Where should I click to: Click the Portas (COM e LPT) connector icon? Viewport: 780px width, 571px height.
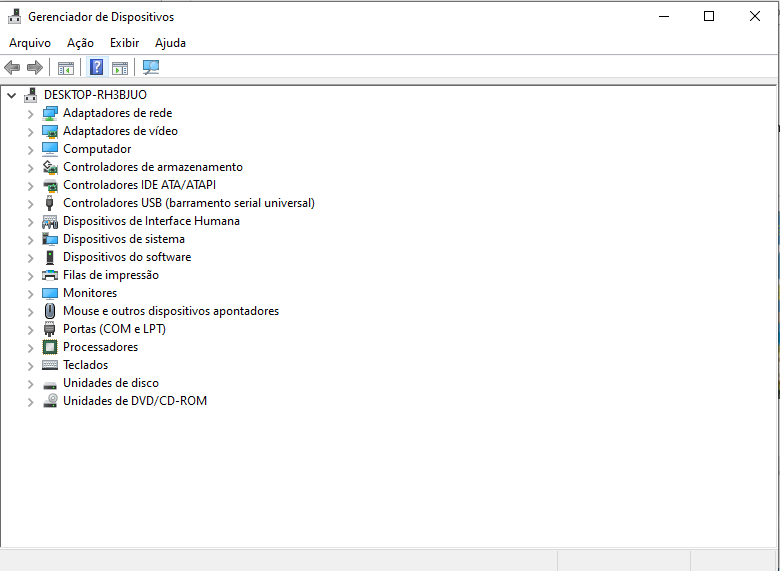50,329
